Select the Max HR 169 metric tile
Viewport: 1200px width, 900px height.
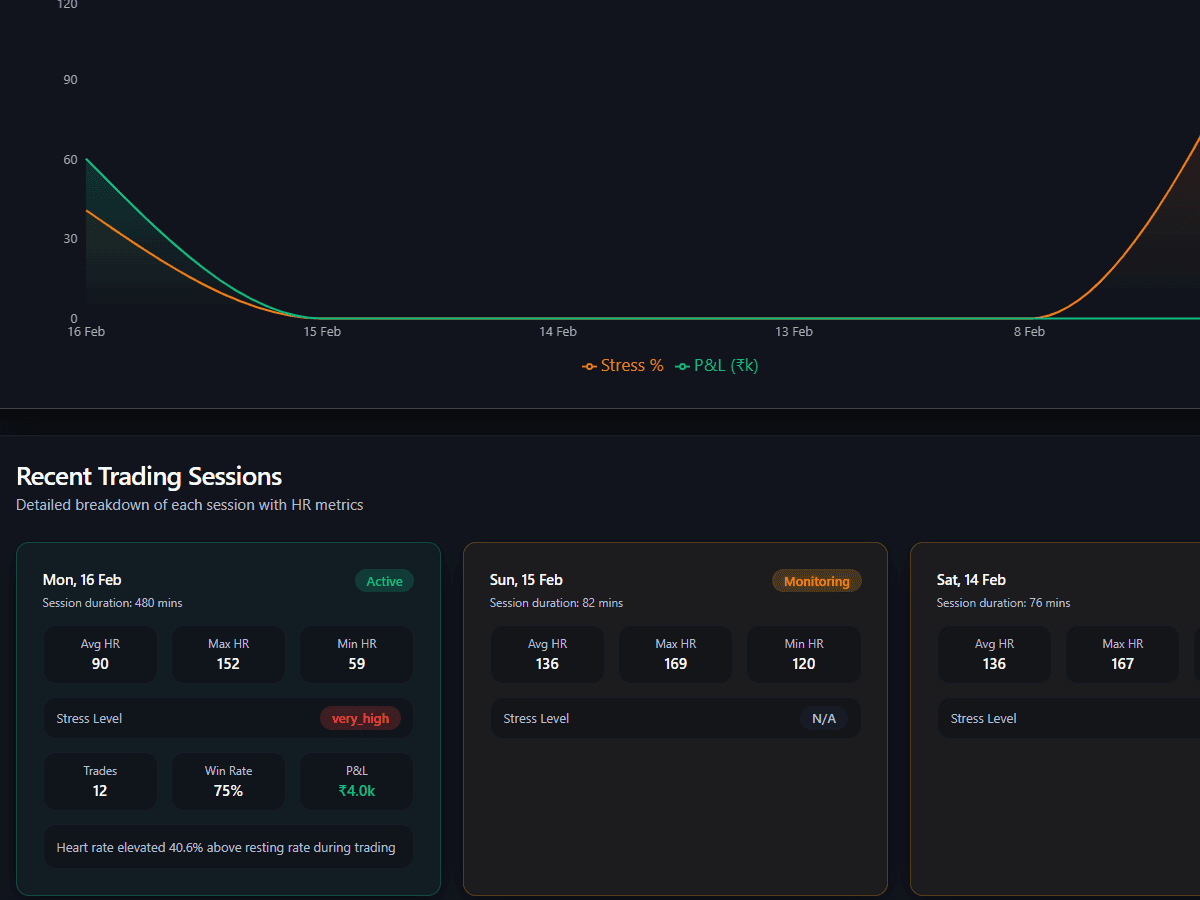675,654
